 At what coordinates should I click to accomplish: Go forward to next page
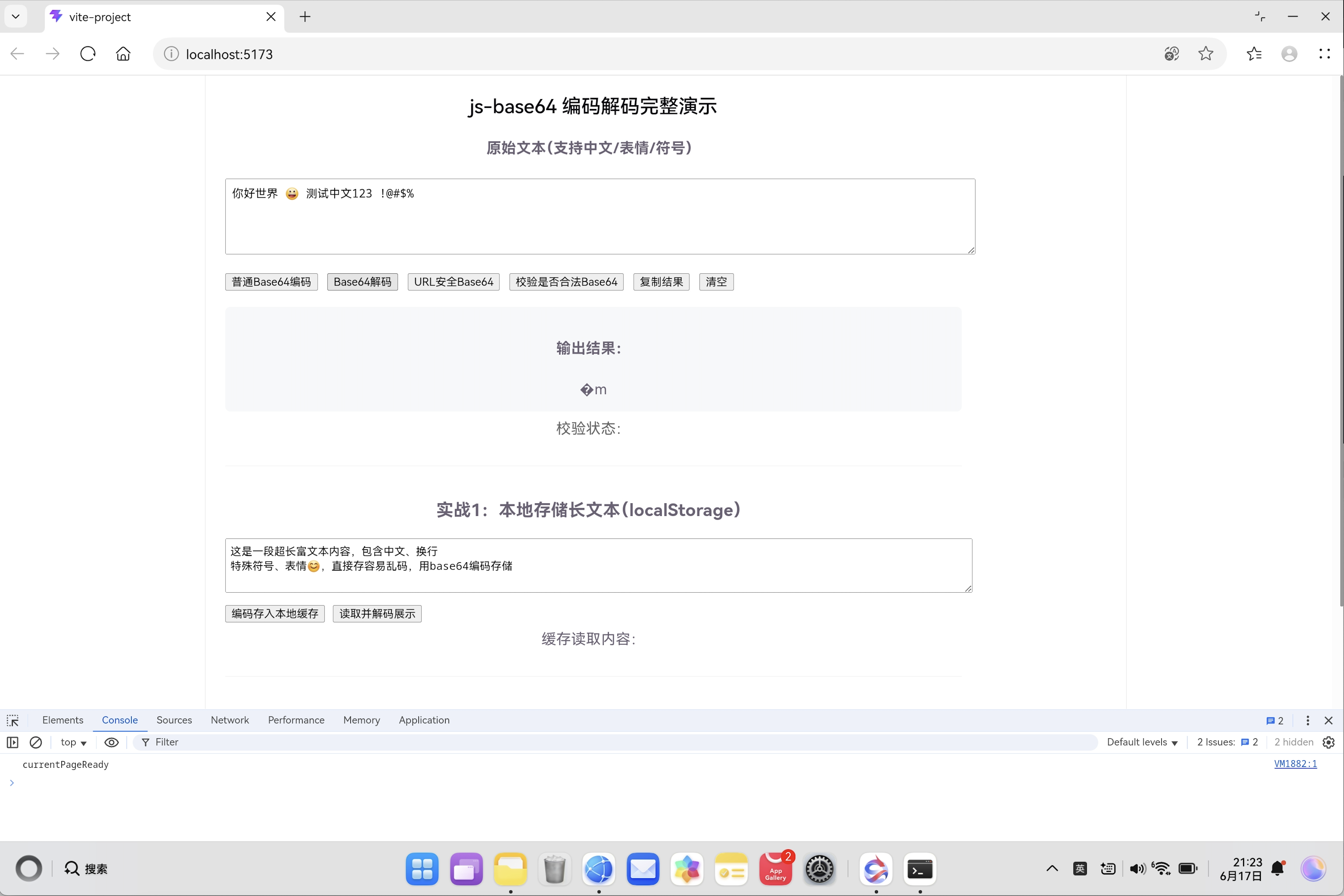[53, 54]
